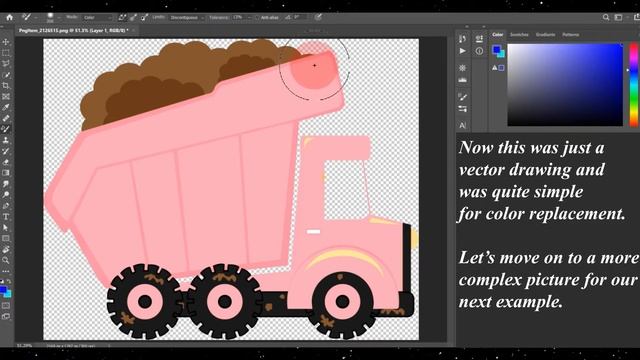Select the Hand tool
The width and height of the screenshot is (640, 360).
[6, 249]
